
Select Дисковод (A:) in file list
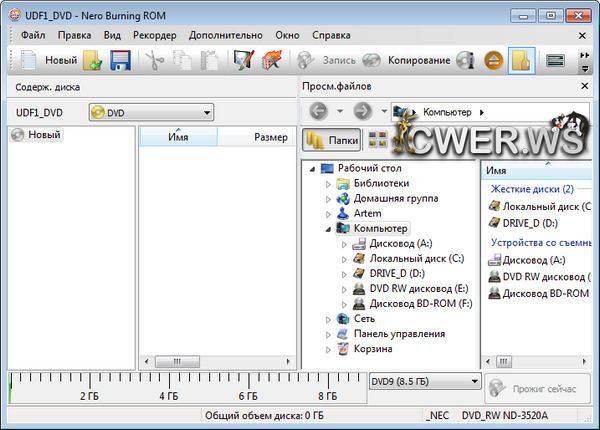[527, 260]
